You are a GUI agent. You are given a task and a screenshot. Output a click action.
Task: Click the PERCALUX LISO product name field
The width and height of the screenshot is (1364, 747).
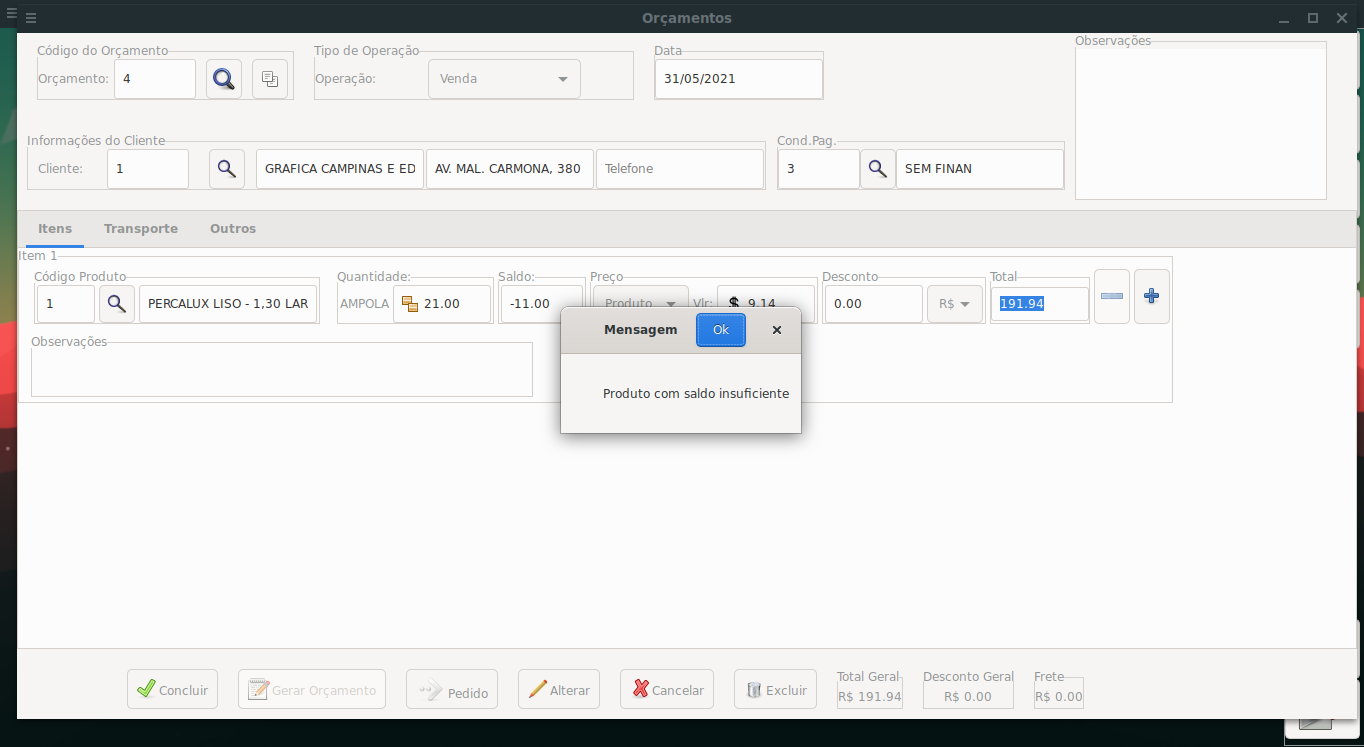coord(228,304)
